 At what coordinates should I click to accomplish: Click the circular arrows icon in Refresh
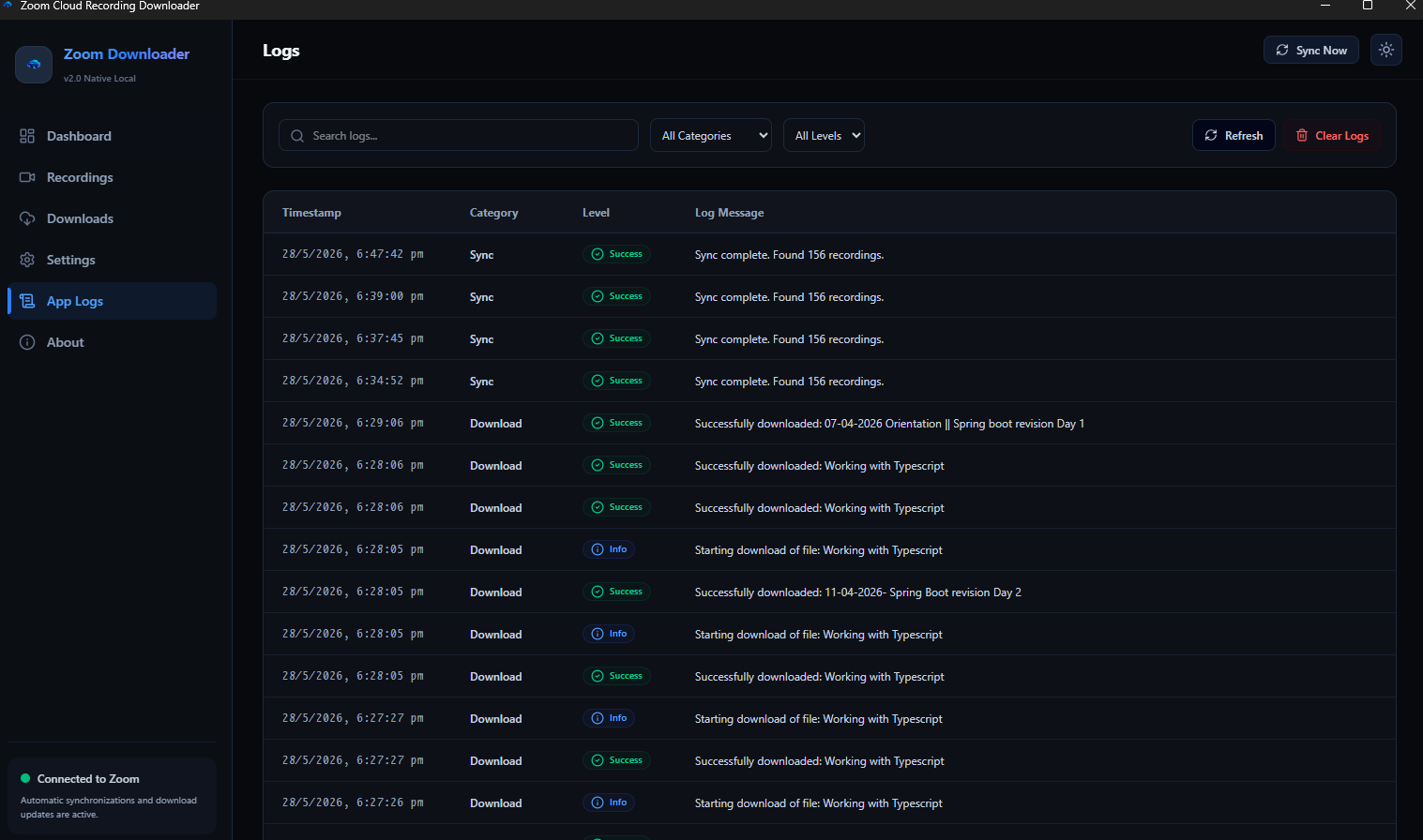coord(1211,135)
